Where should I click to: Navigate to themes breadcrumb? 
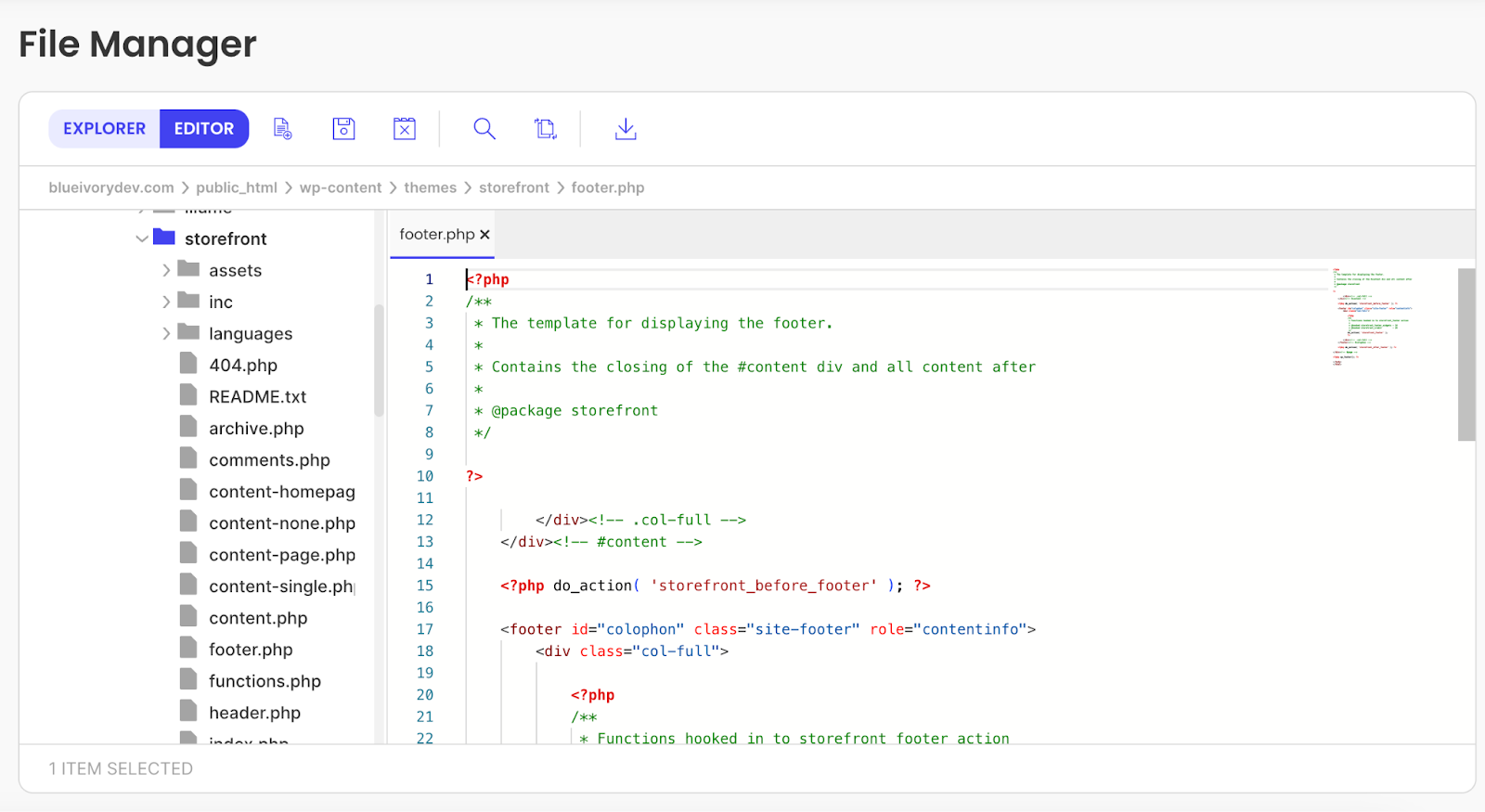[431, 187]
